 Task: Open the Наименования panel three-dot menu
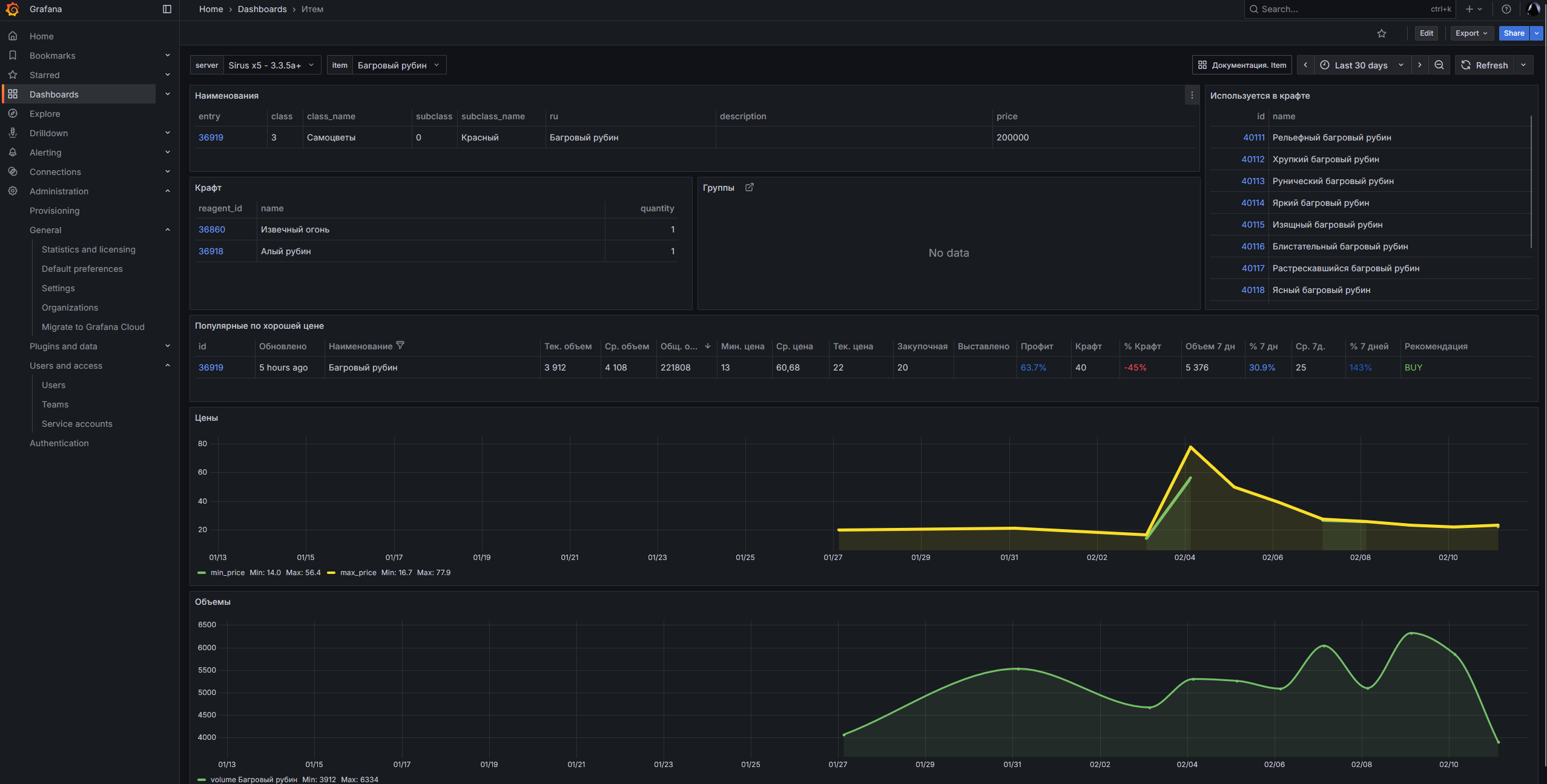point(1192,95)
